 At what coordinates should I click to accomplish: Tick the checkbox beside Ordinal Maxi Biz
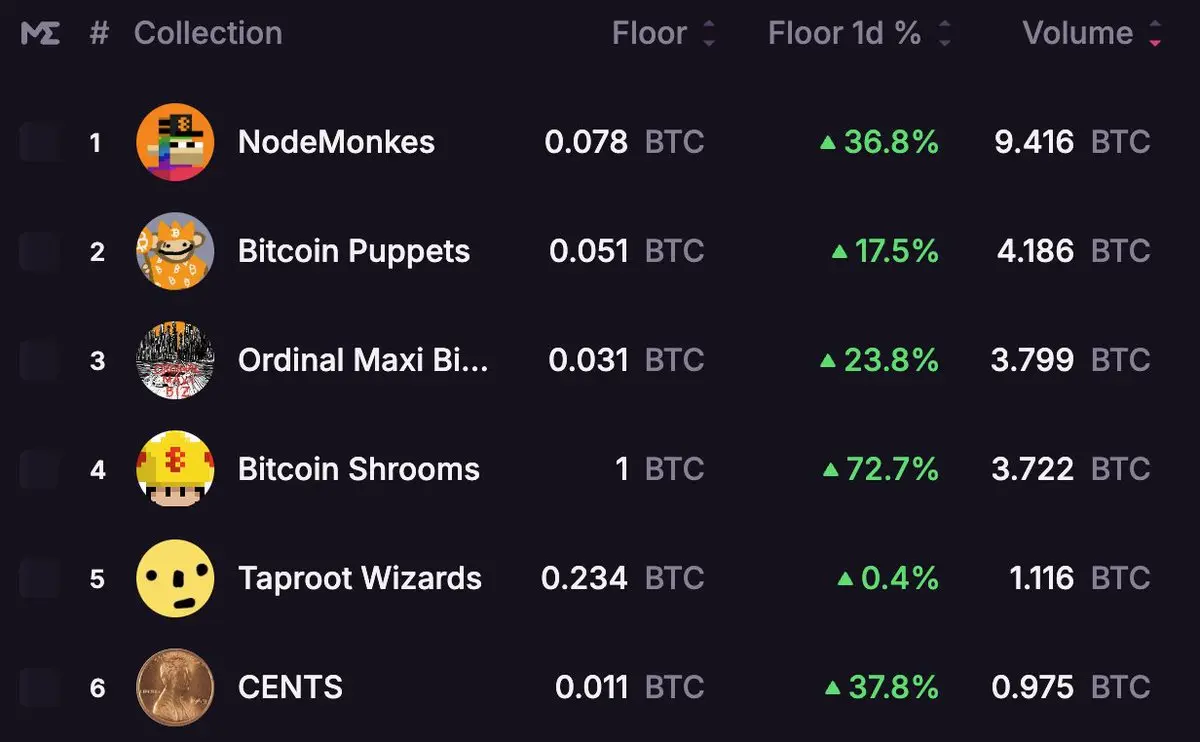(40, 360)
